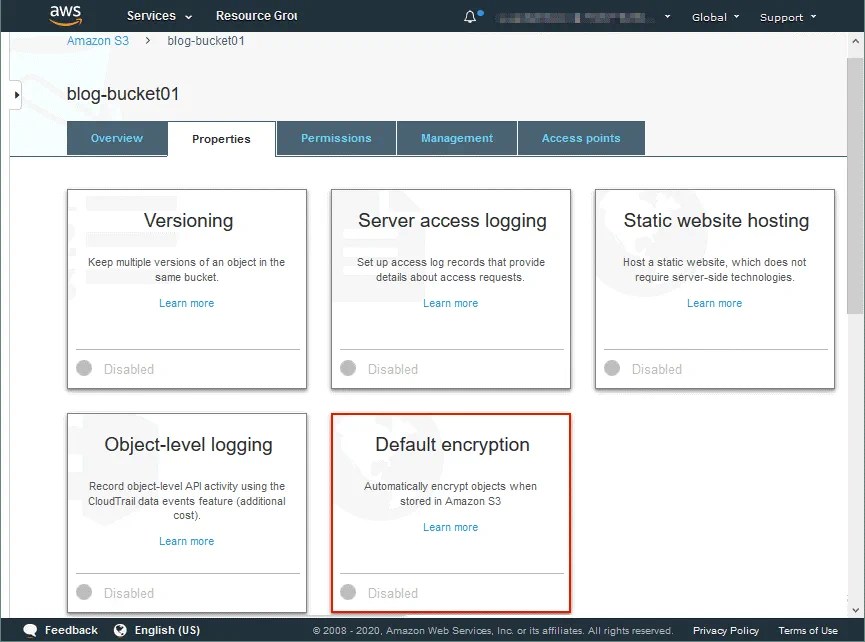
Task: Open the Services menu
Action: pyautogui.click(x=153, y=16)
